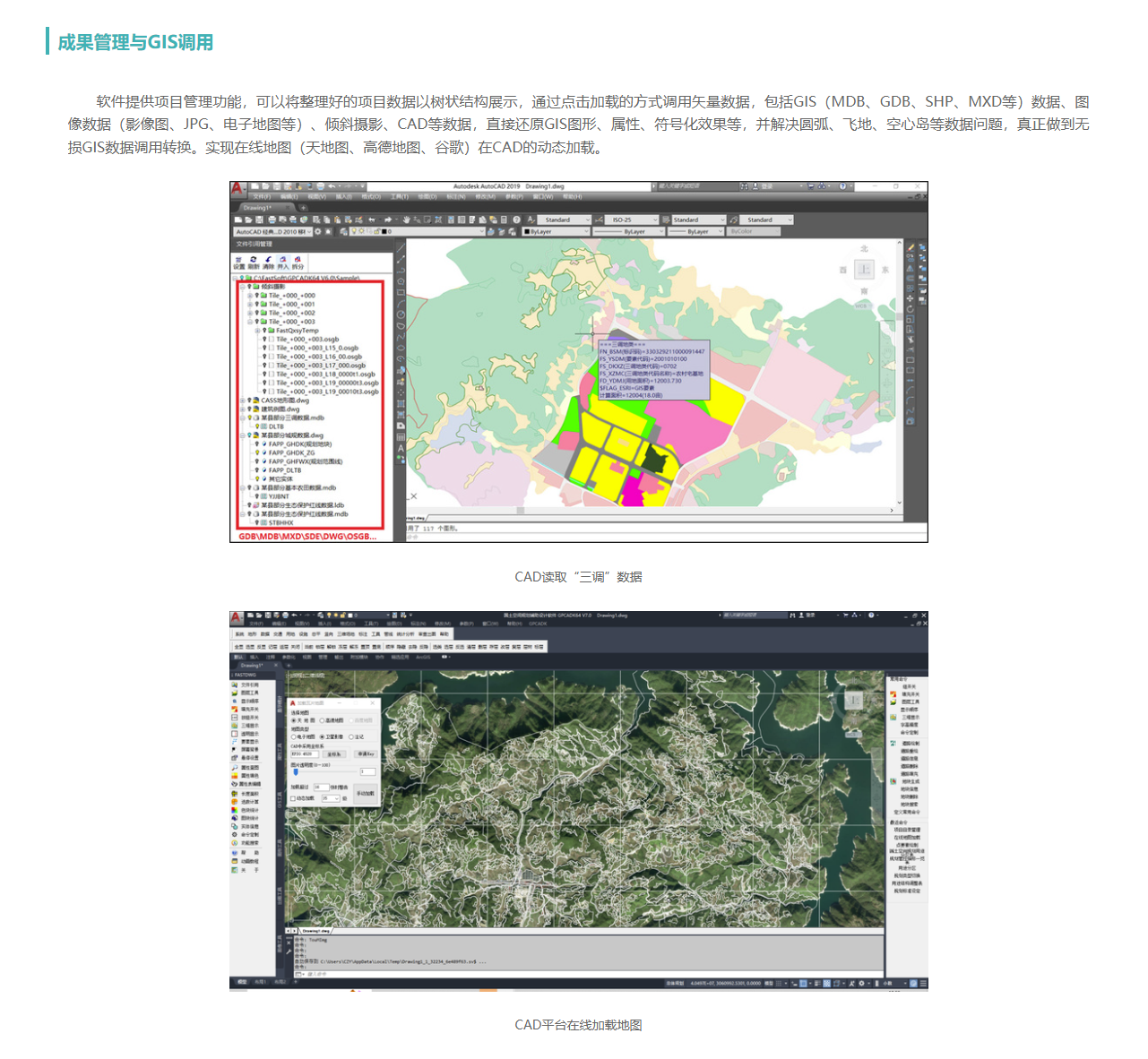This screenshot has width=1148, height=1059.
Task: Click the image transparency slider handle
Action: tap(295, 771)
